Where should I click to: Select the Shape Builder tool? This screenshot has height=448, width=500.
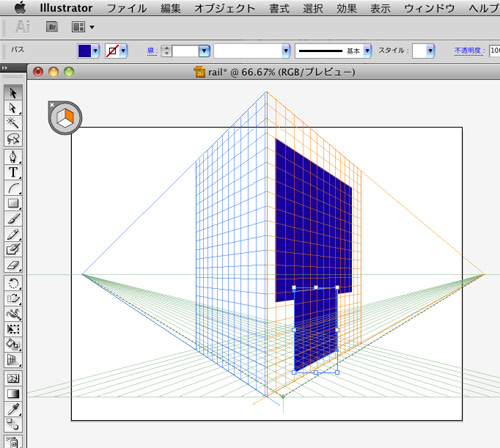[x=13, y=345]
